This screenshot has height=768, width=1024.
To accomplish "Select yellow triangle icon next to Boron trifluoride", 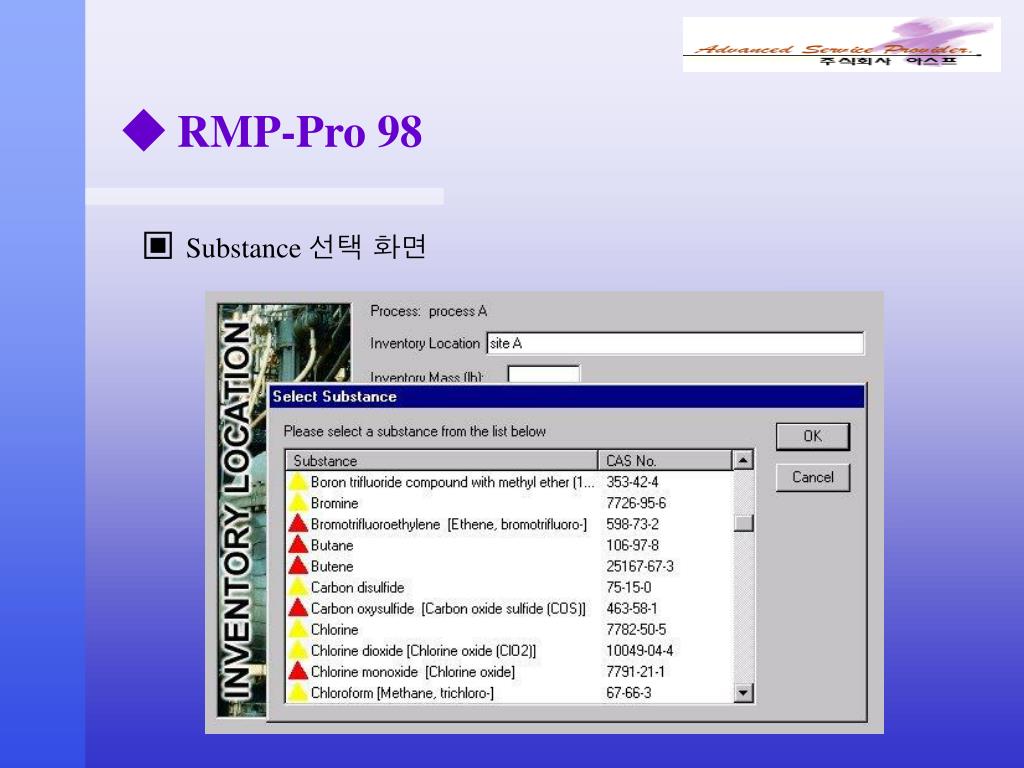I will (298, 482).
